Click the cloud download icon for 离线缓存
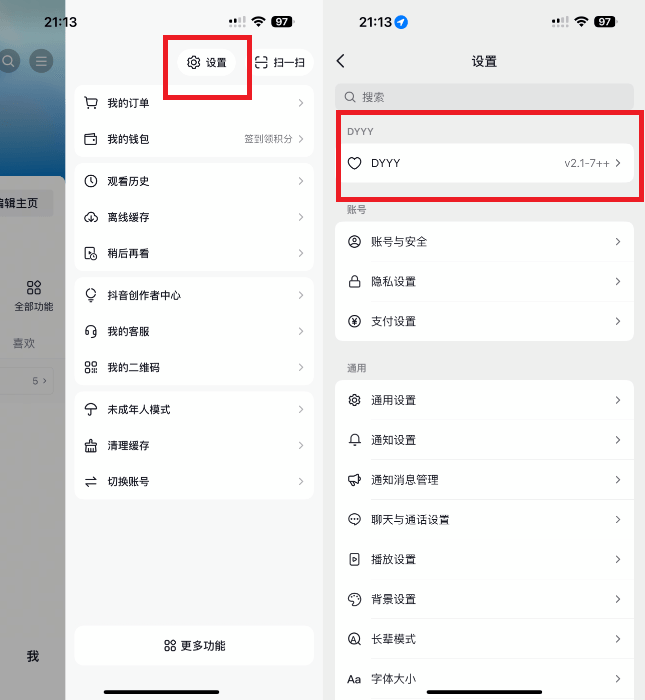 click(x=91, y=217)
